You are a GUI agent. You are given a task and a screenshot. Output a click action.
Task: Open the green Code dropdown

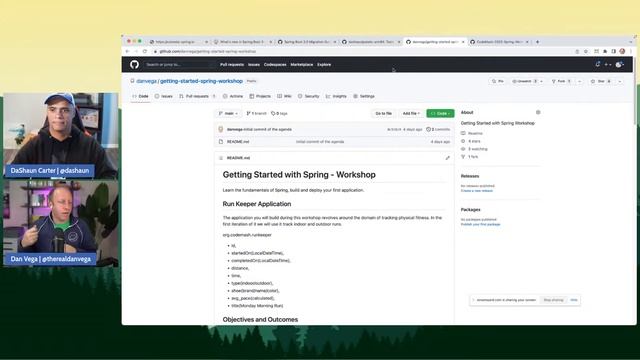440,113
